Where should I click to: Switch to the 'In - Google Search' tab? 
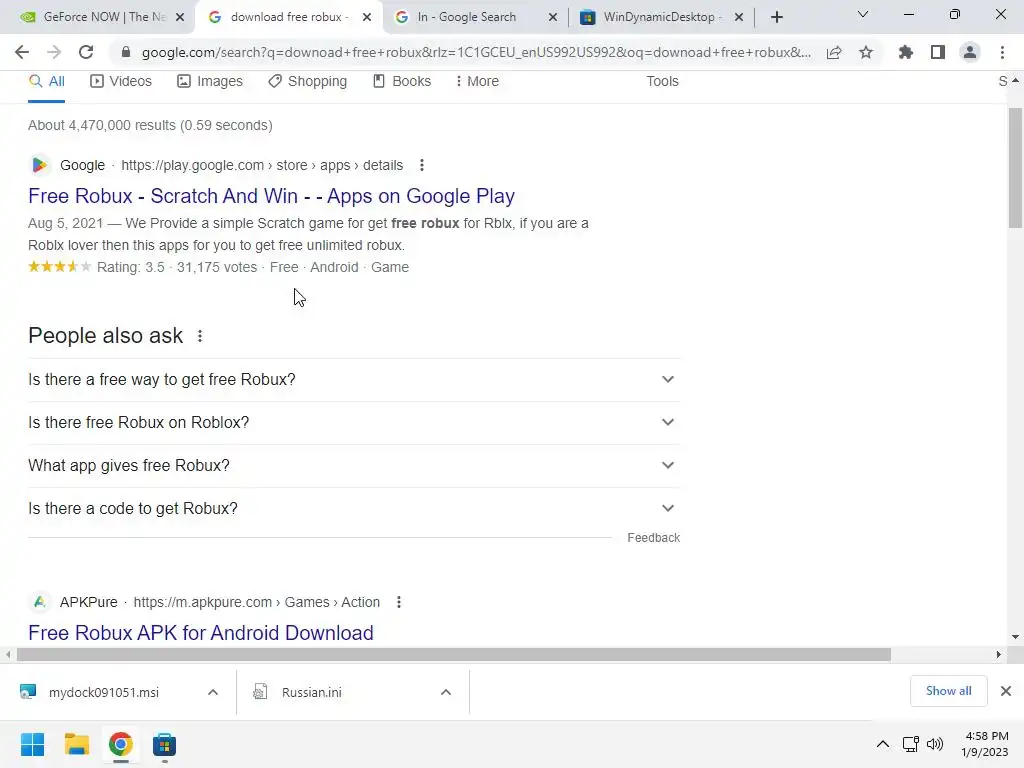[475, 17]
